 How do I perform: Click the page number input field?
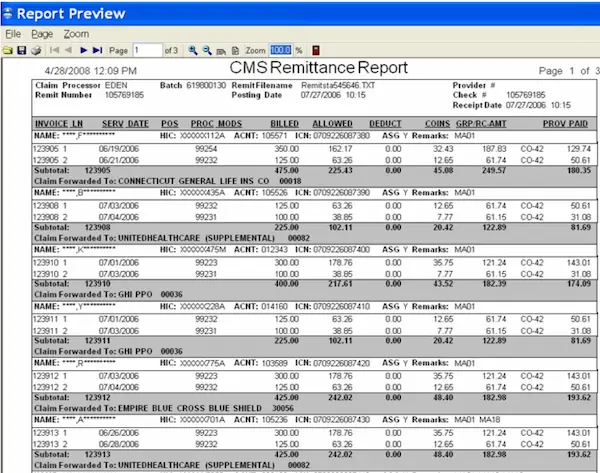(147, 50)
